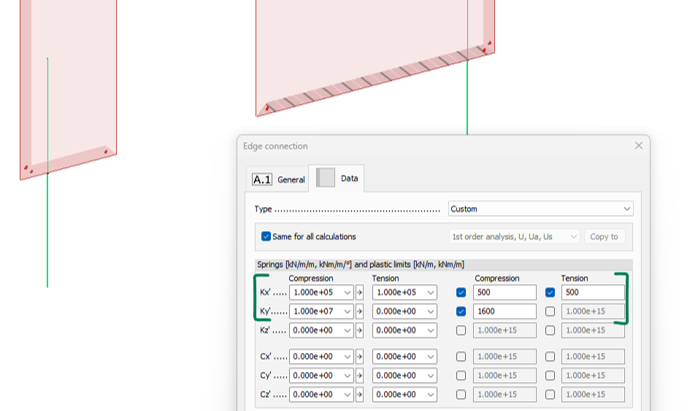Copy Ky' compression to tension arrow
Viewport: 698px width, 411px height.
coord(359,311)
